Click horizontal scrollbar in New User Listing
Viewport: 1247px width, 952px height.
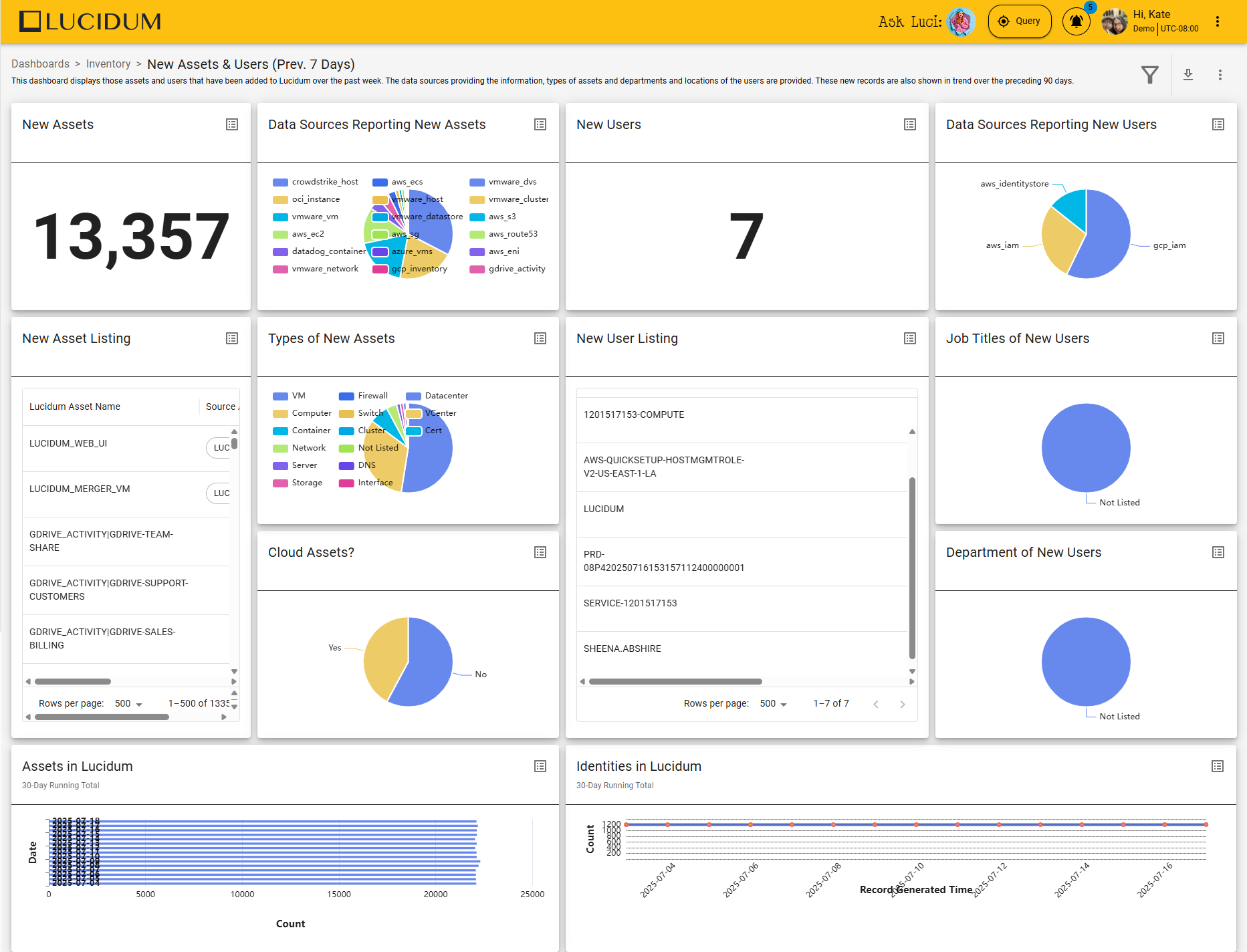(675, 682)
